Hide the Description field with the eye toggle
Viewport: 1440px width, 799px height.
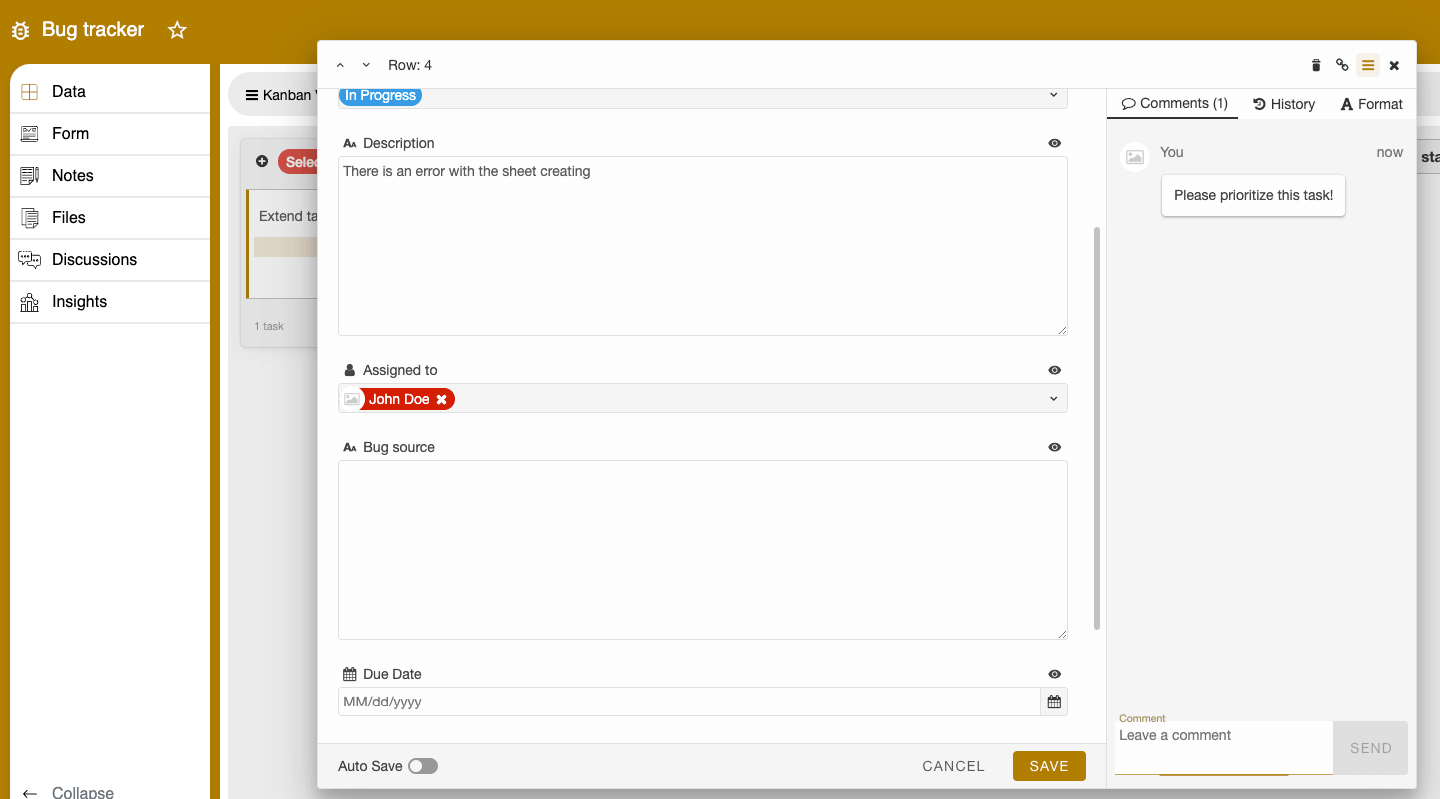pyautogui.click(x=1054, y=143)
